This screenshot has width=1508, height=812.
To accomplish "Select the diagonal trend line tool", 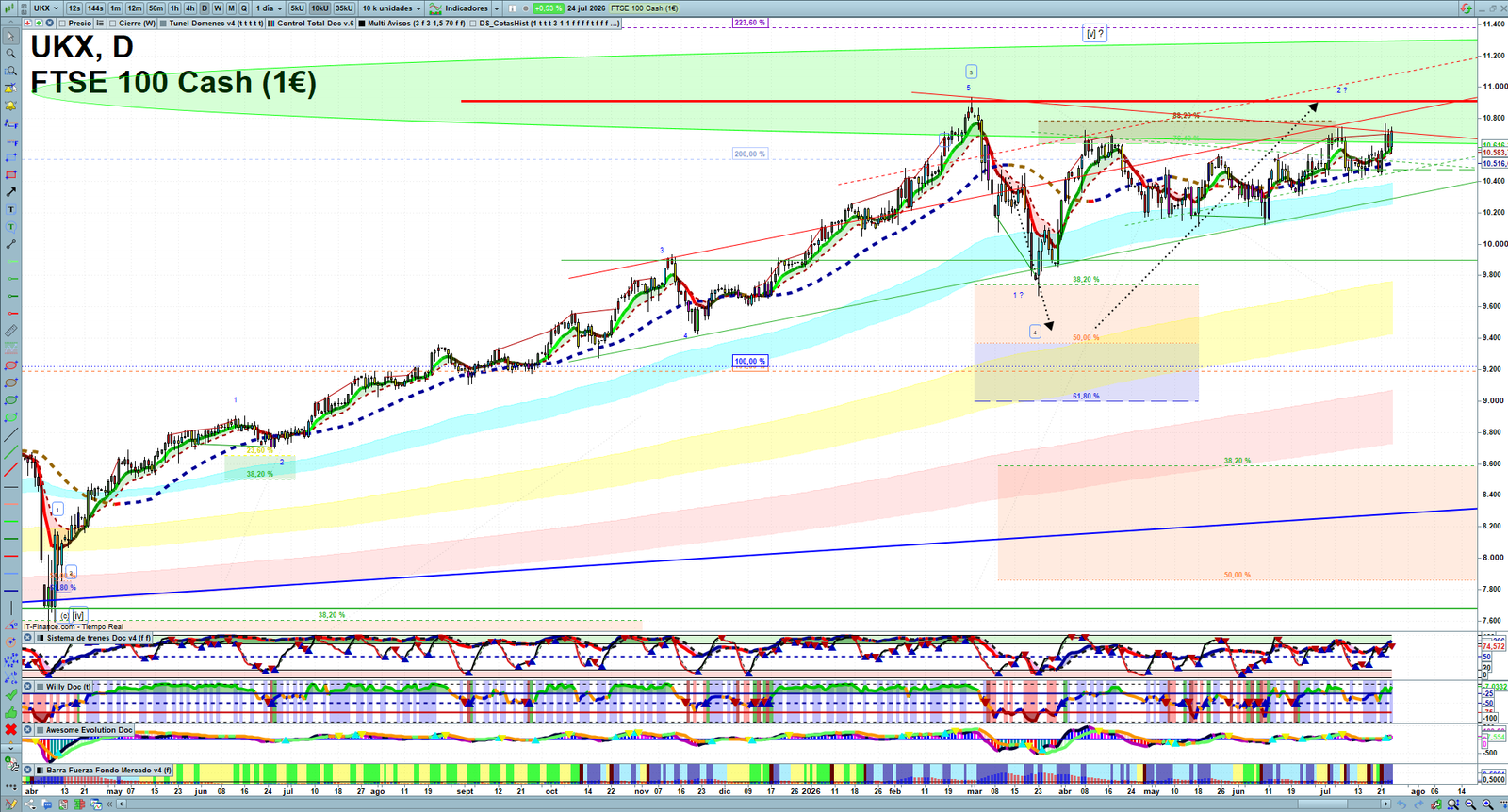I will click(x=11, y=435).
